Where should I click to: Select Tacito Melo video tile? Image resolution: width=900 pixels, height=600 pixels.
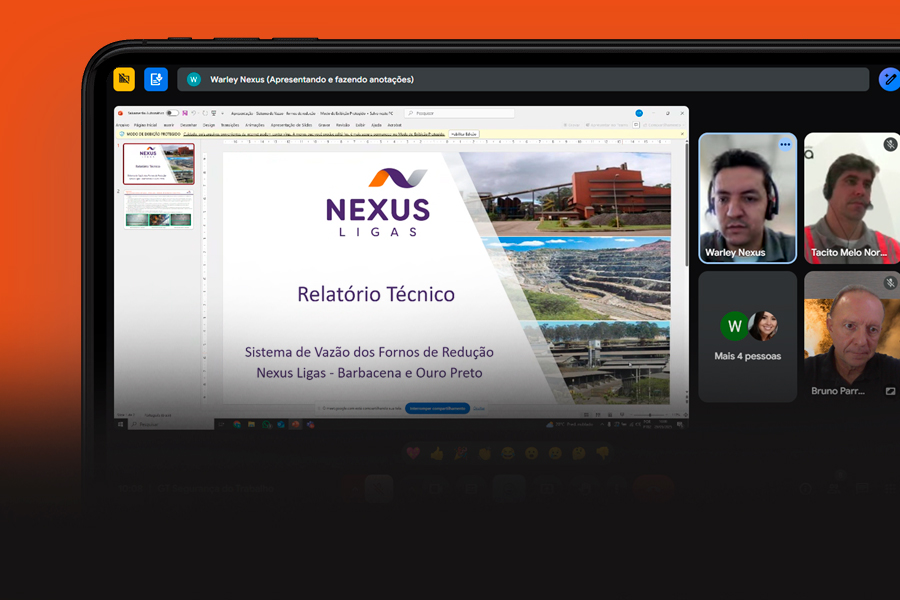pos(852,199)
